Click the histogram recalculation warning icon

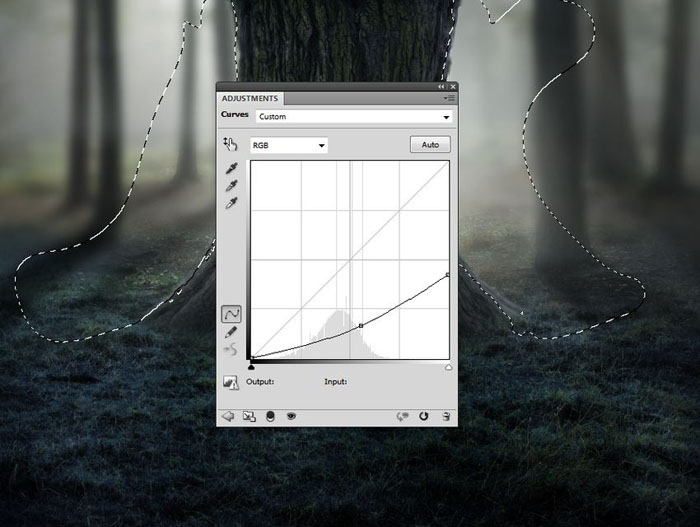[231, 382]
